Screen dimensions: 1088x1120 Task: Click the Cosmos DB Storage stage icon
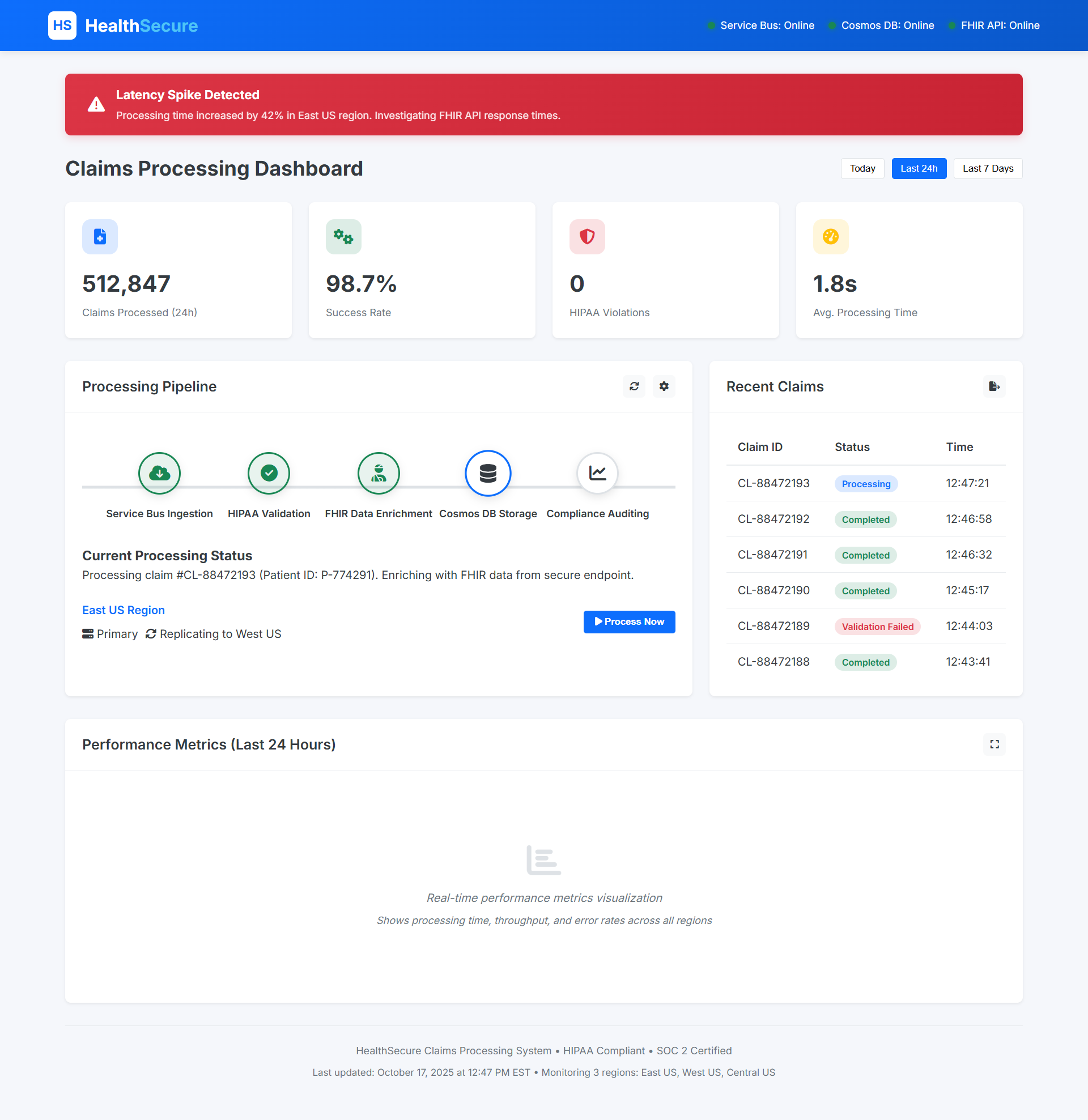point(488,473)
